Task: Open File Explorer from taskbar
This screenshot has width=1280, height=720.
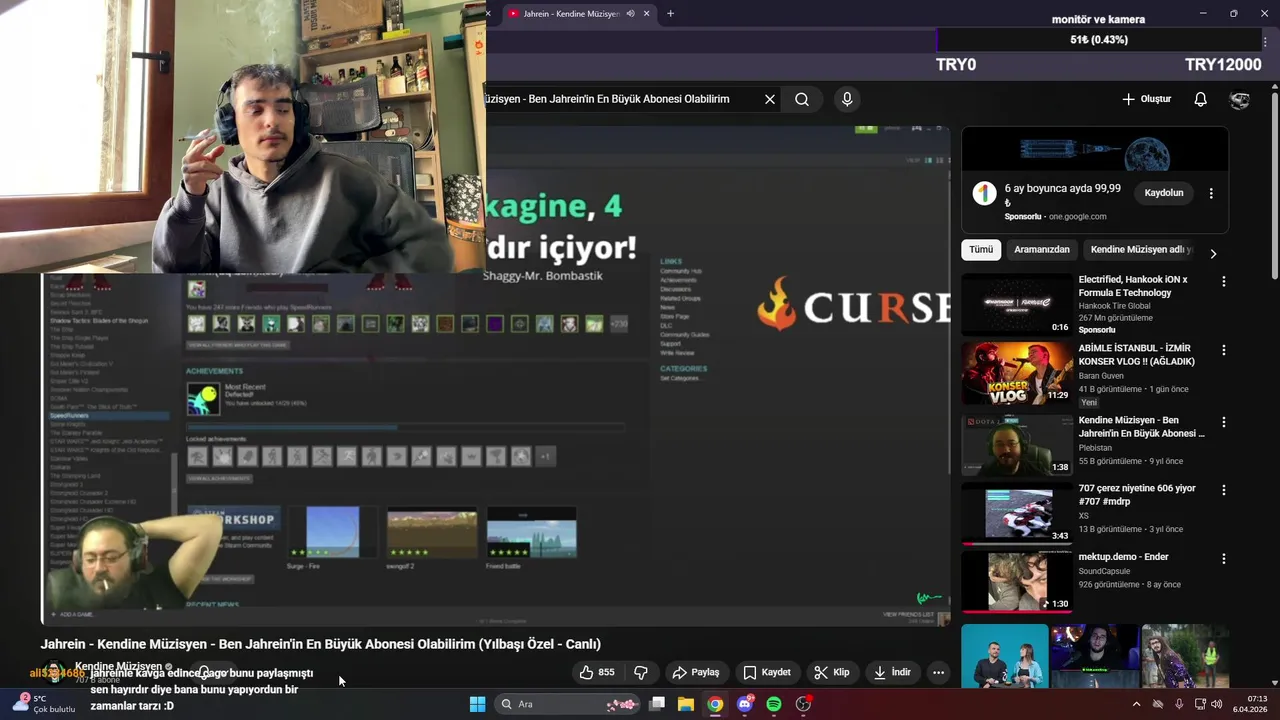Action: coord(686,704)
